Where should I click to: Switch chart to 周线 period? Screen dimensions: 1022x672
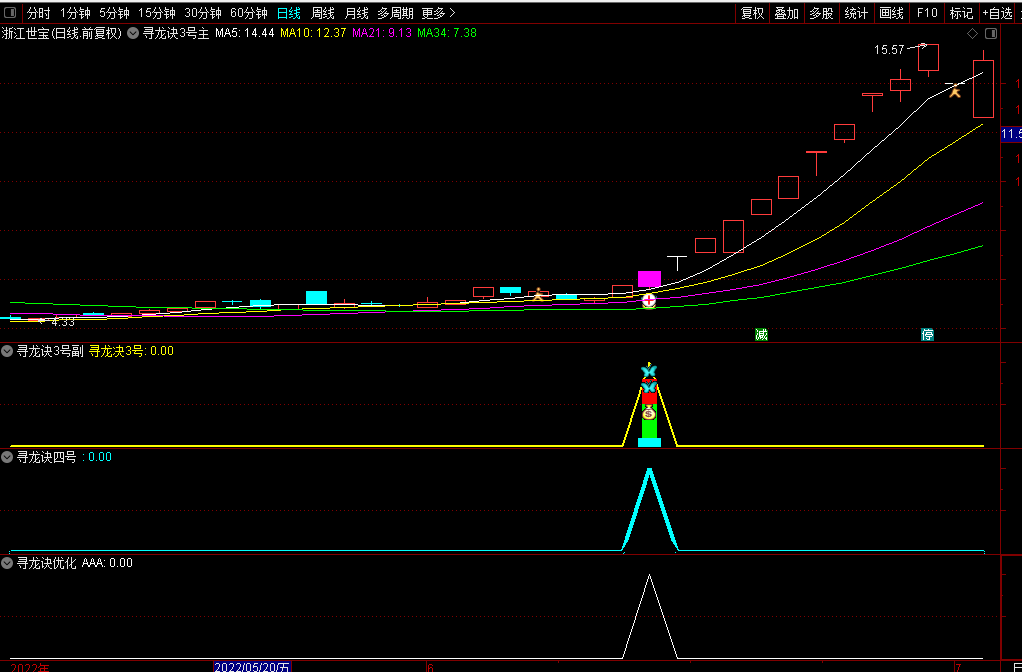322,13
